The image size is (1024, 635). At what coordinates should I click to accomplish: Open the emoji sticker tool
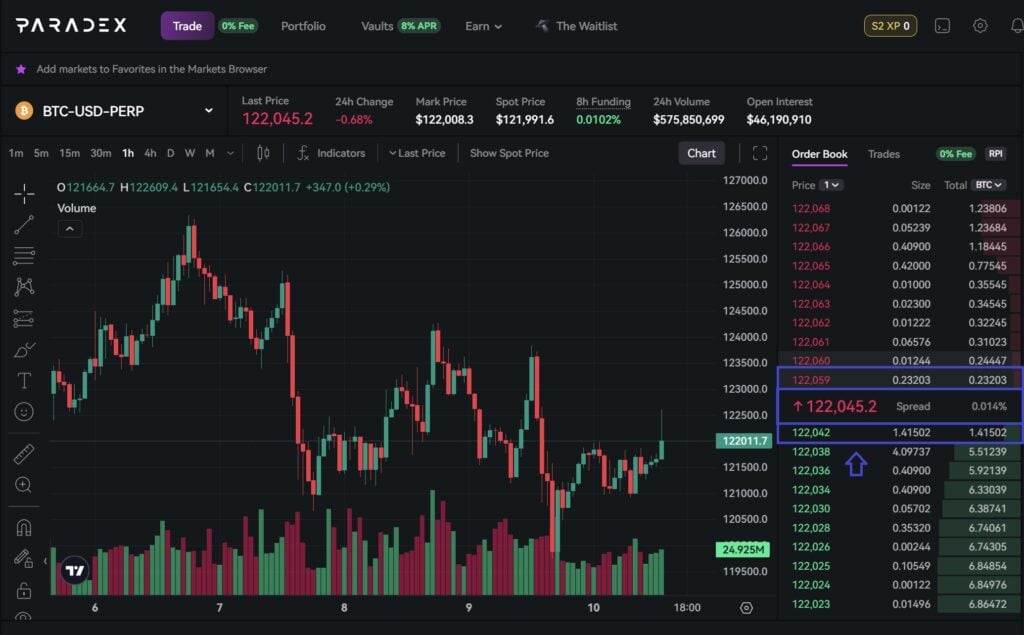point(24,411)
